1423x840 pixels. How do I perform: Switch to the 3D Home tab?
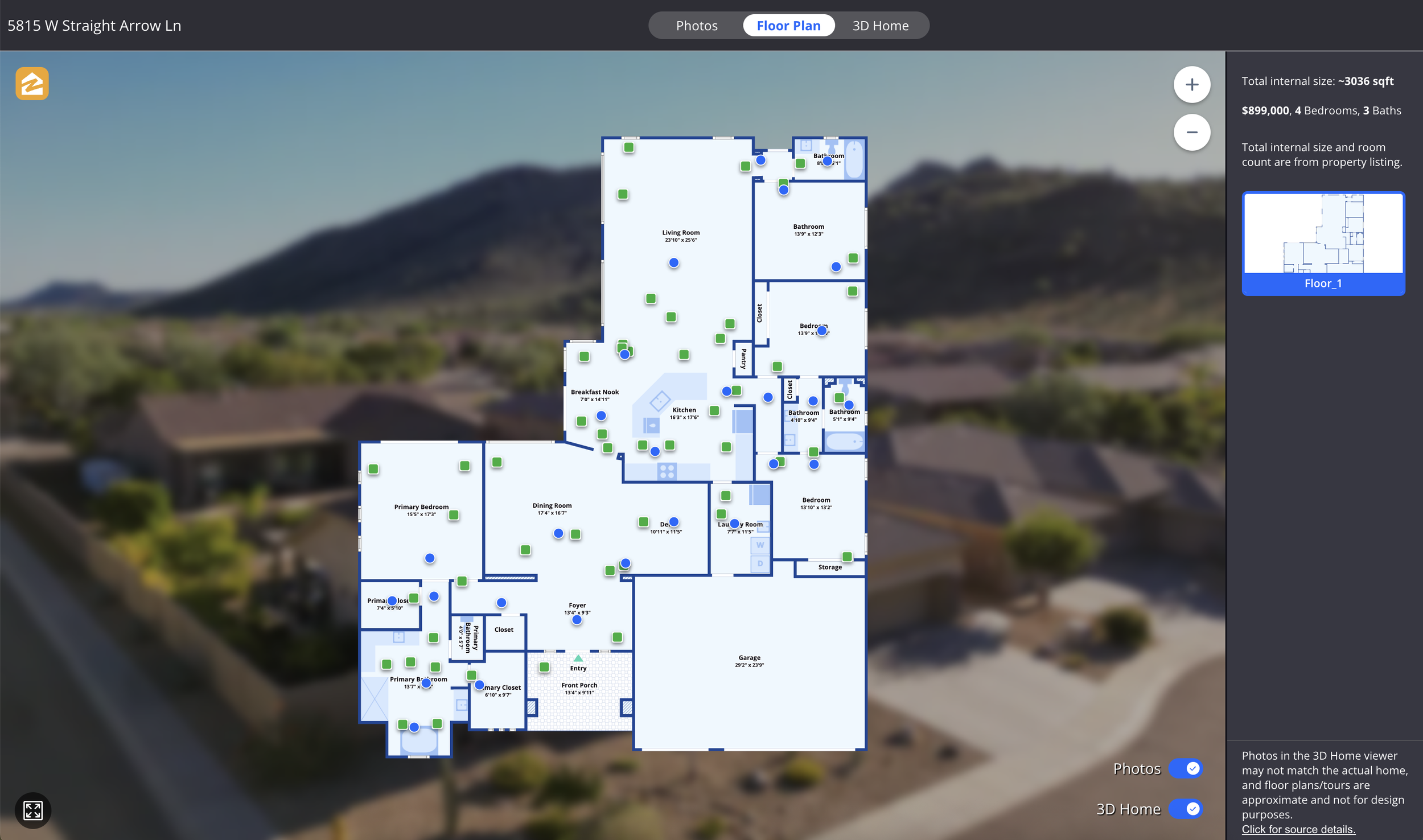point(880,26)
